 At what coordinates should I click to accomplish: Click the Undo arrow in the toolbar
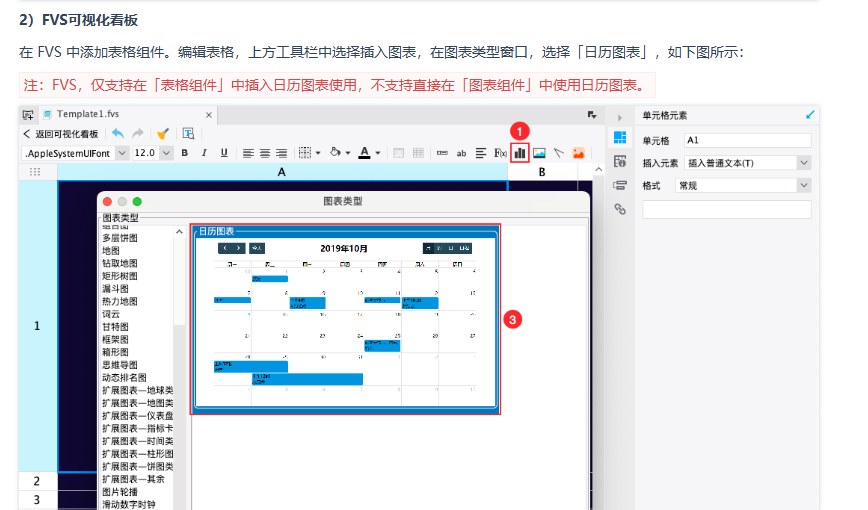(x=117, y=133)
